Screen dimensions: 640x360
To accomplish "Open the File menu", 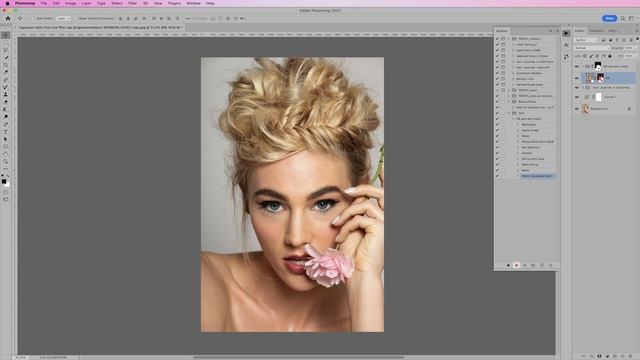I will (44, 3).
